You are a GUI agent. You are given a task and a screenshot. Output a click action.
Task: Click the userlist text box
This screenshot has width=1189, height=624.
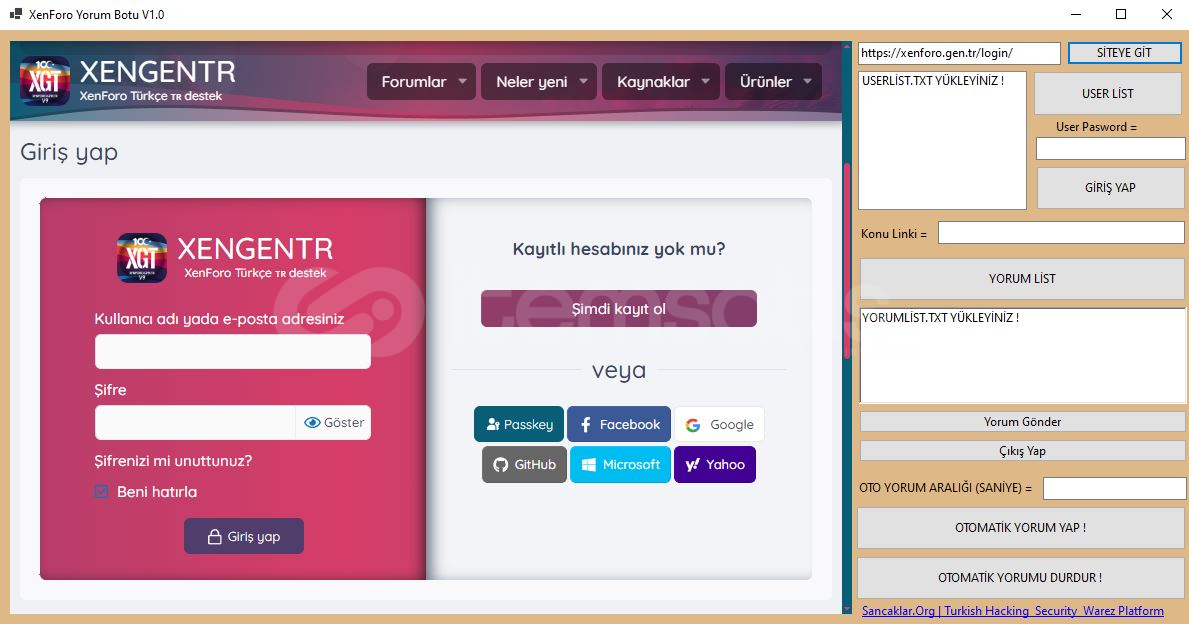coord(943,140)
